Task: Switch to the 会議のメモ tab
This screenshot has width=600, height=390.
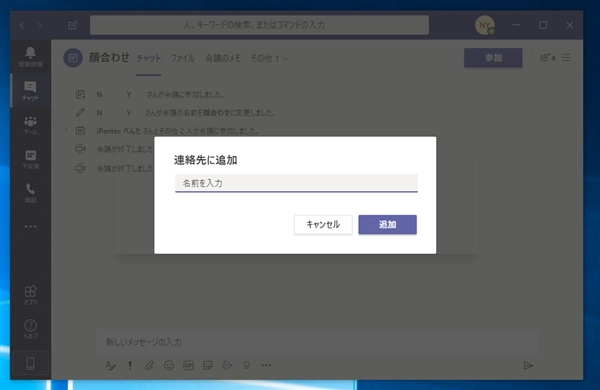Action: (223, 58)
